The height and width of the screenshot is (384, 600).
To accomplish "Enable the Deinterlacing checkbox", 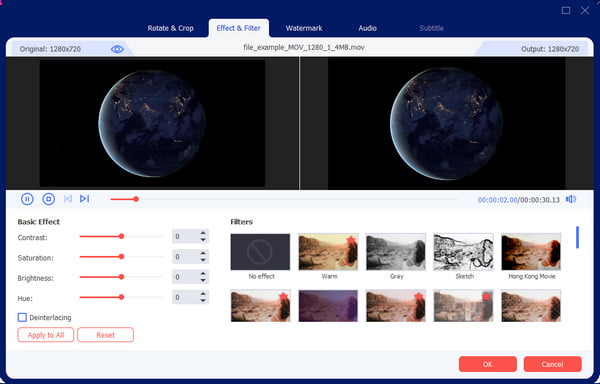I will point(22,317).
